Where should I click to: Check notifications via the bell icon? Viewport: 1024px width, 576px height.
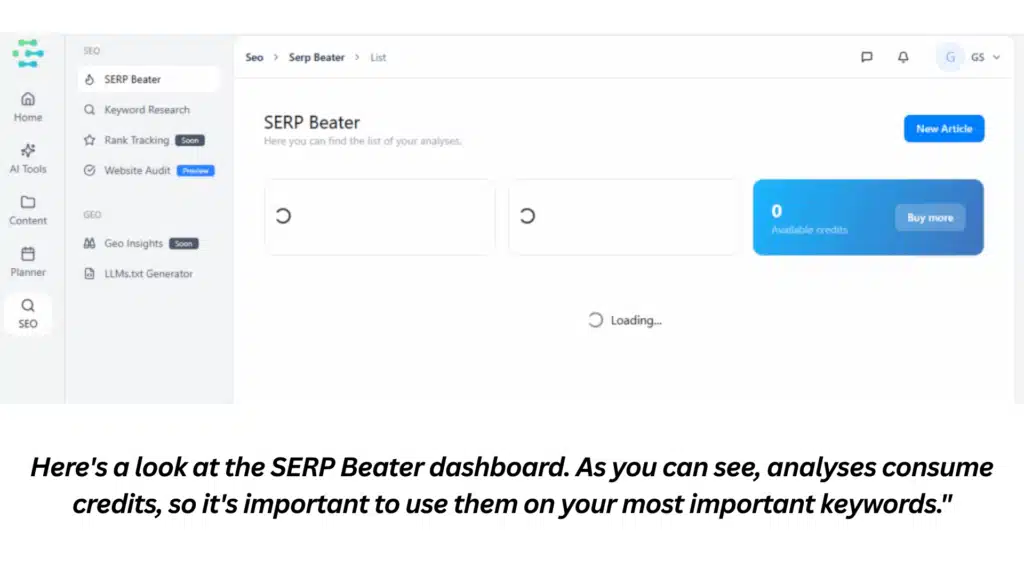tap(903, 57)
